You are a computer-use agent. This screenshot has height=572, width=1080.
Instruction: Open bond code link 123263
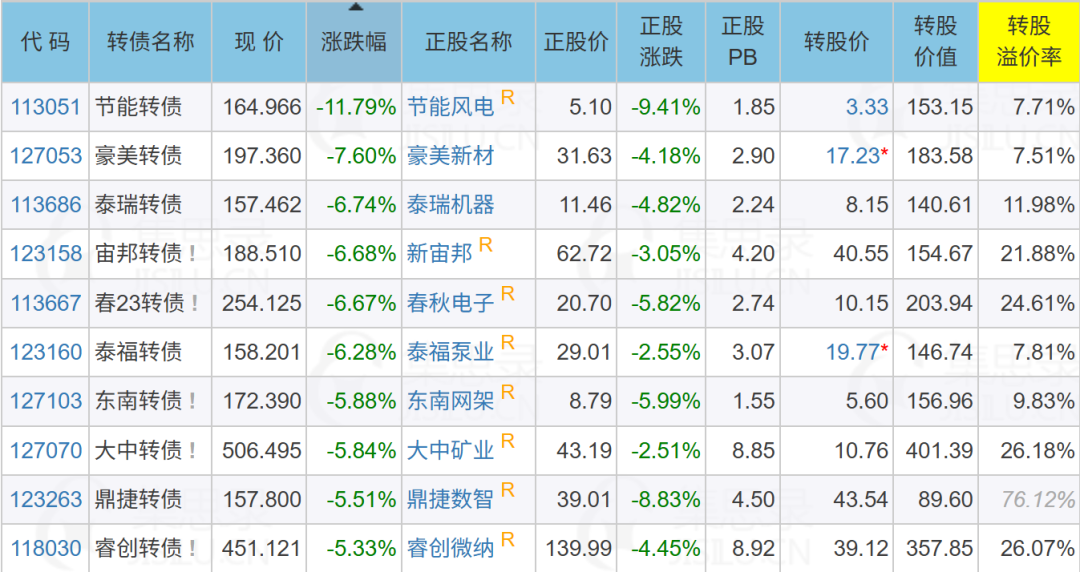click(x=45, y=499)
